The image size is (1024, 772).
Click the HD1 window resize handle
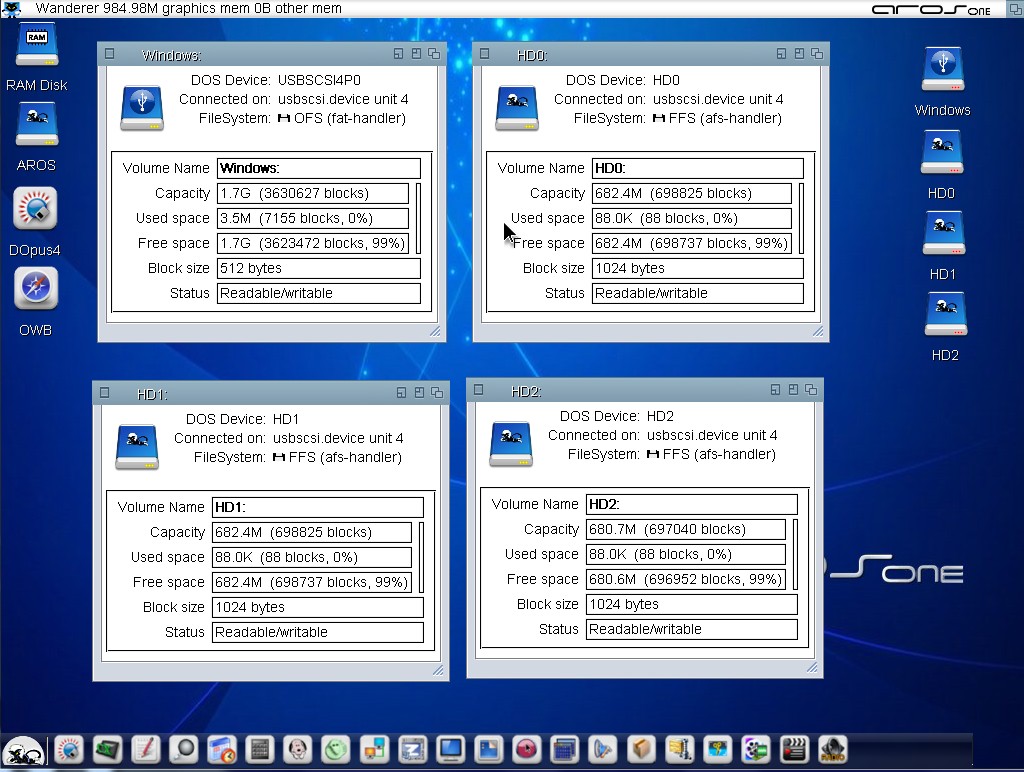(x=436, y=671)
